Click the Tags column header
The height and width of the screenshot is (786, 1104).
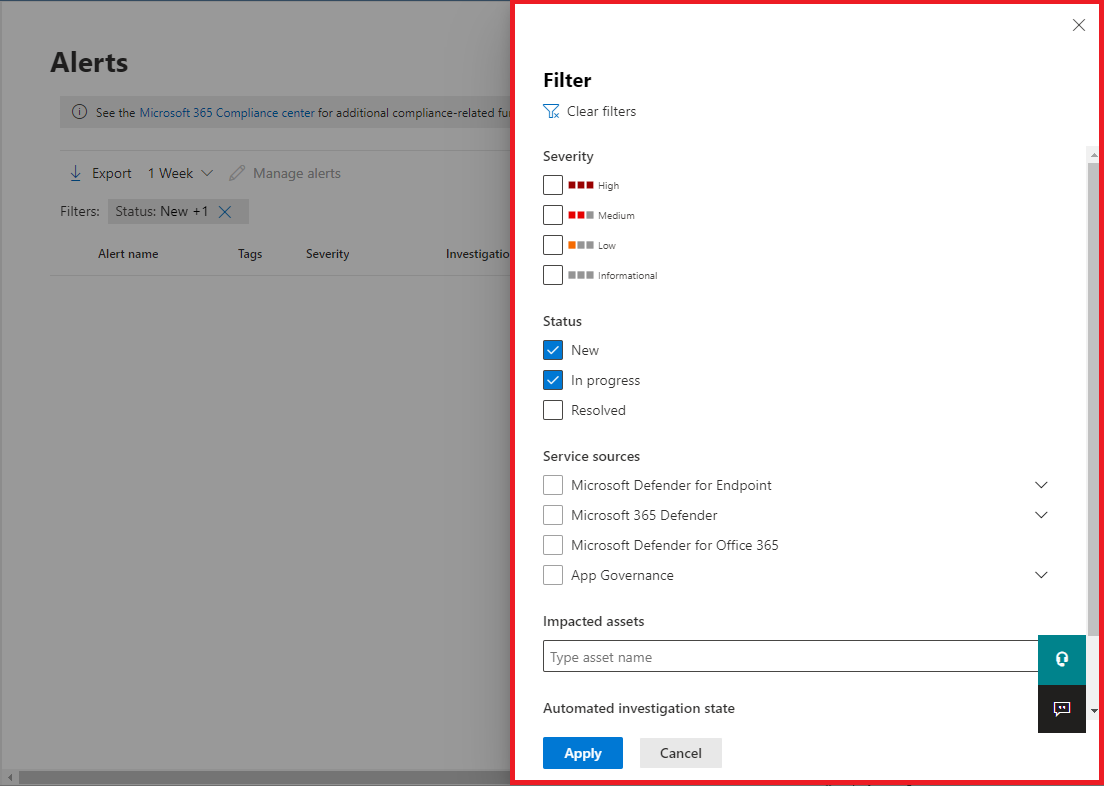250,254
